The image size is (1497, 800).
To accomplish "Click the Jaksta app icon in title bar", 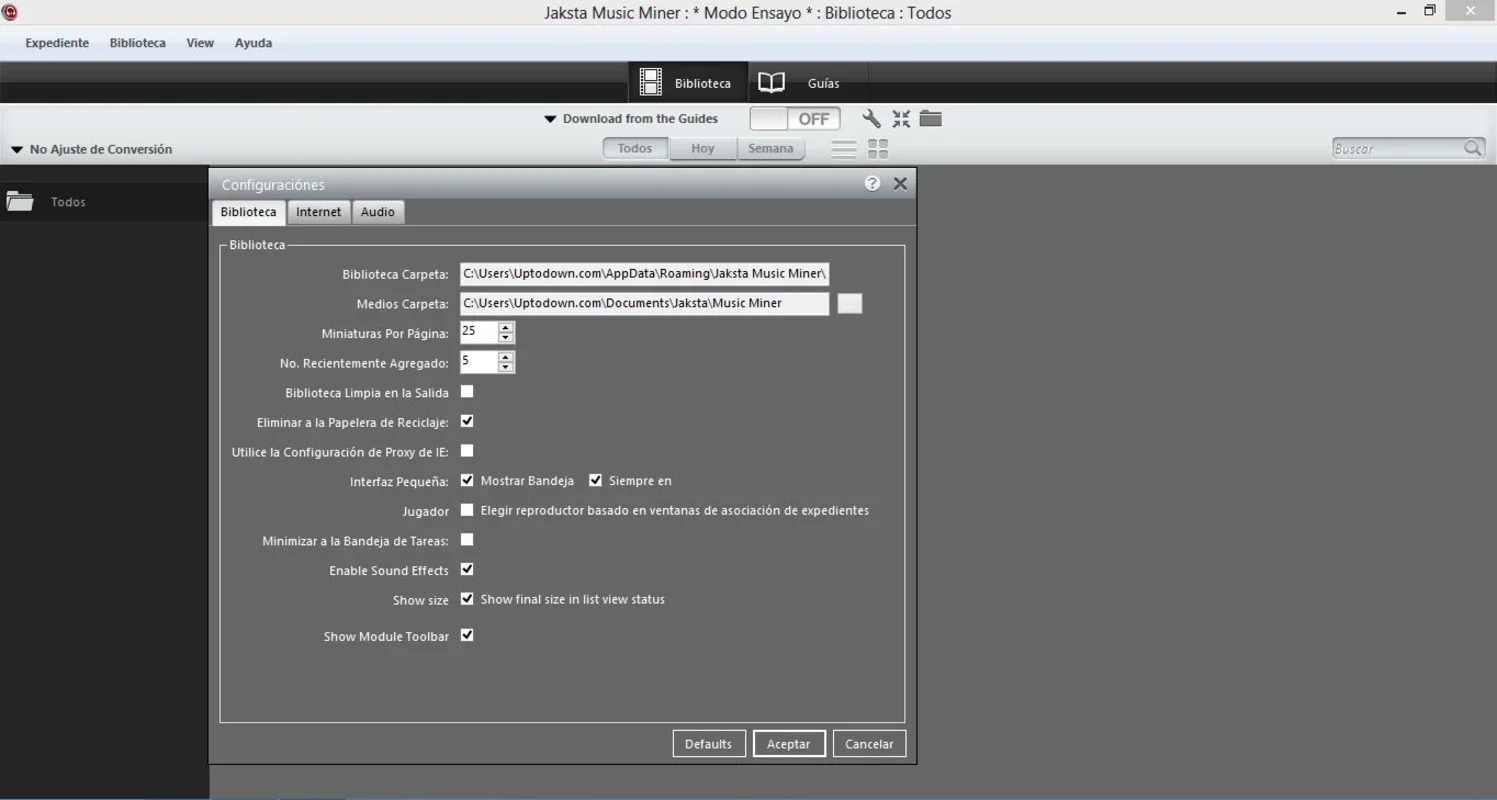I will 10,12.
